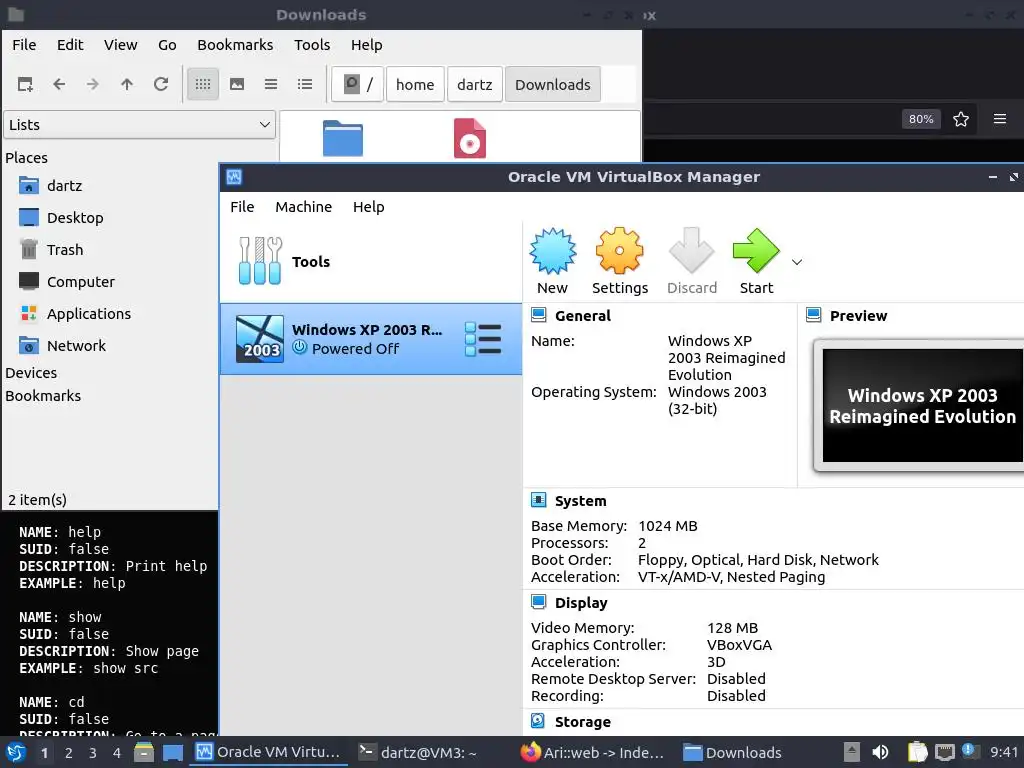Click the volume tray icon
Screen dimensions: 1024x768
880,752
